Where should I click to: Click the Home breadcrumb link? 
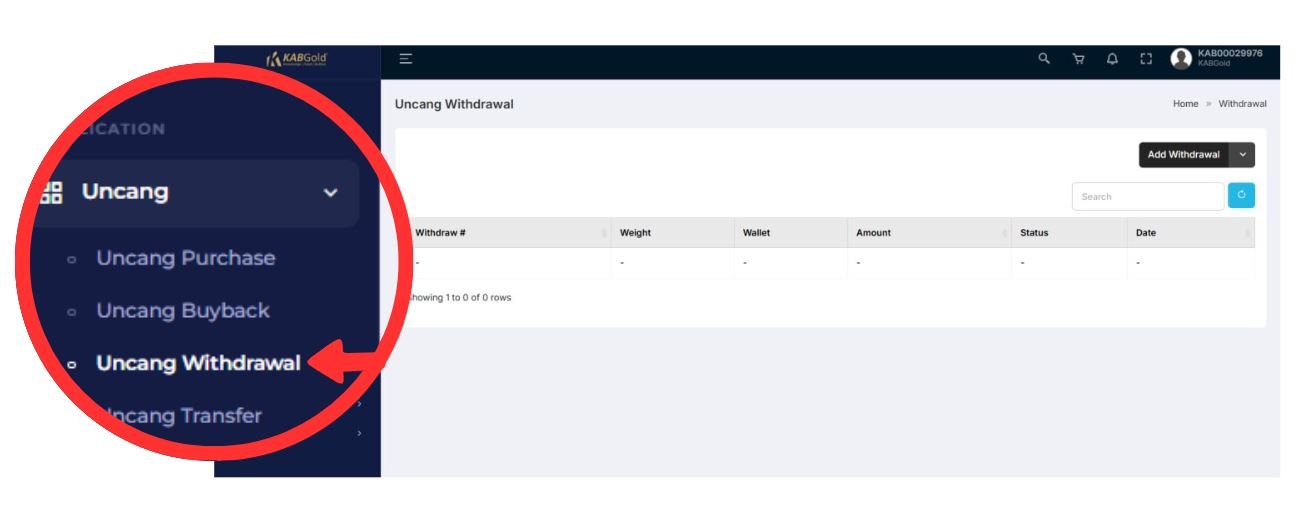click(1185, 104)
